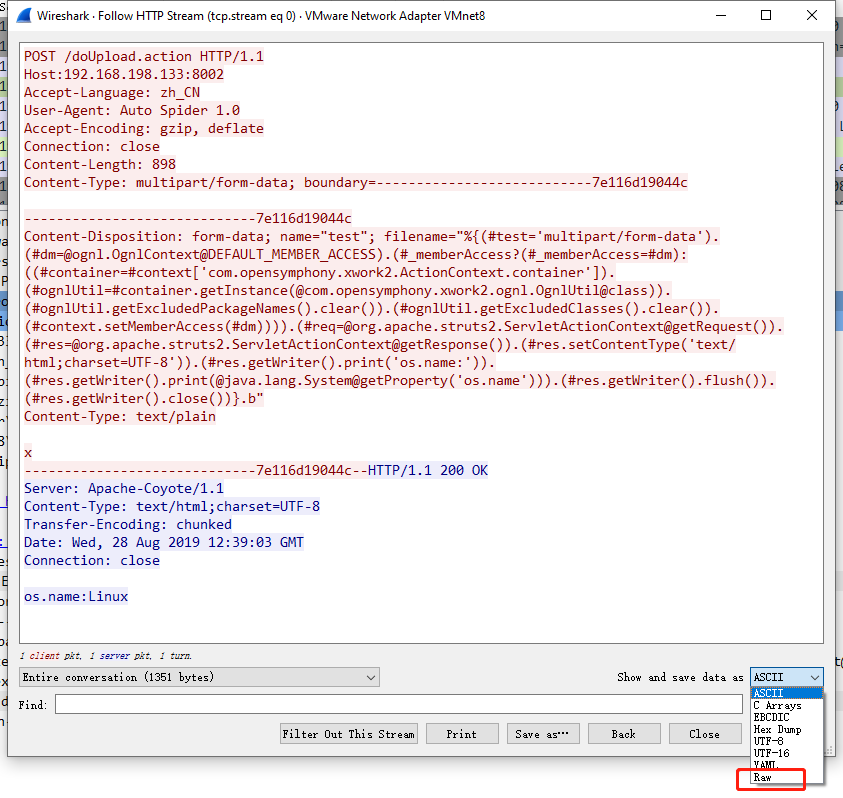Click Filter Out This Stream button

pyautogui.click(x=348, y=734)
